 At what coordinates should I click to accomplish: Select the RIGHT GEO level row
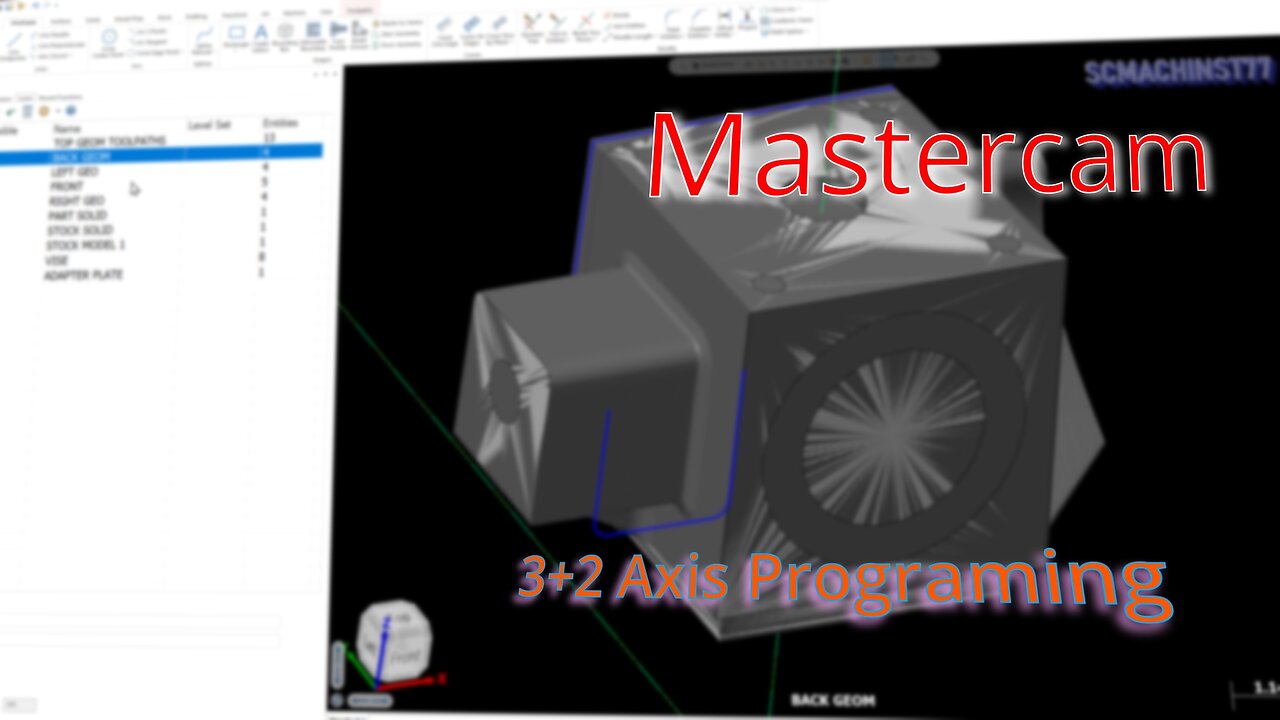pyautogui.click(x=160, y=201)
